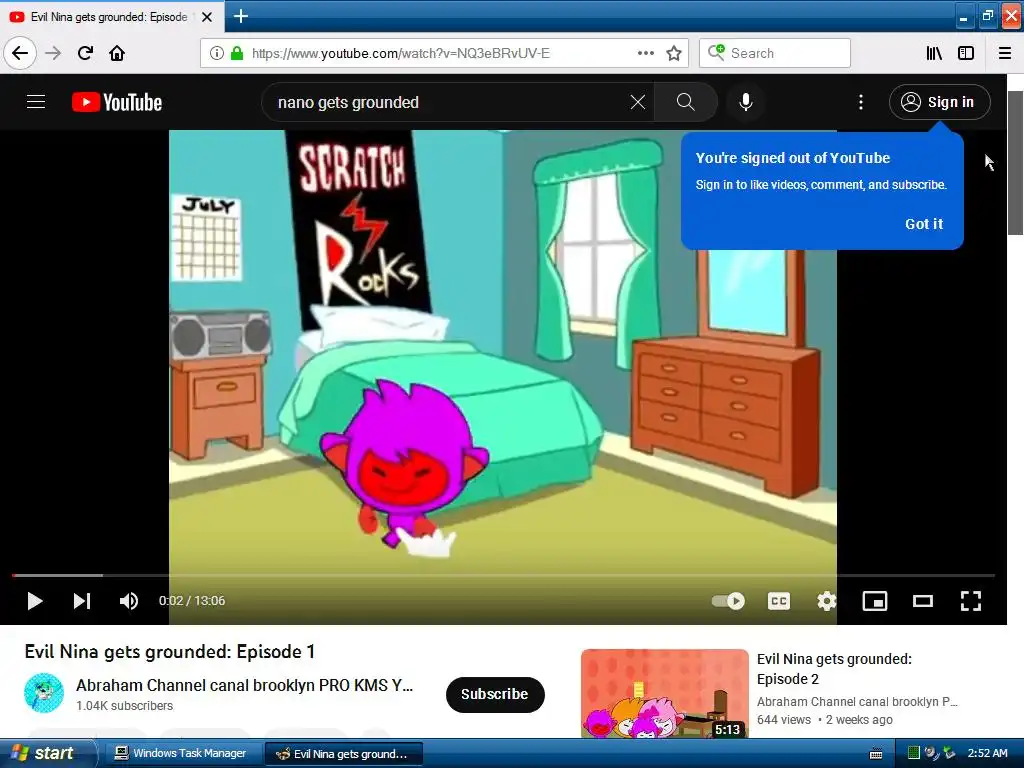Go to the YouTube home logo
This screenshot has height=768, width=1024.
click(117, 102)
